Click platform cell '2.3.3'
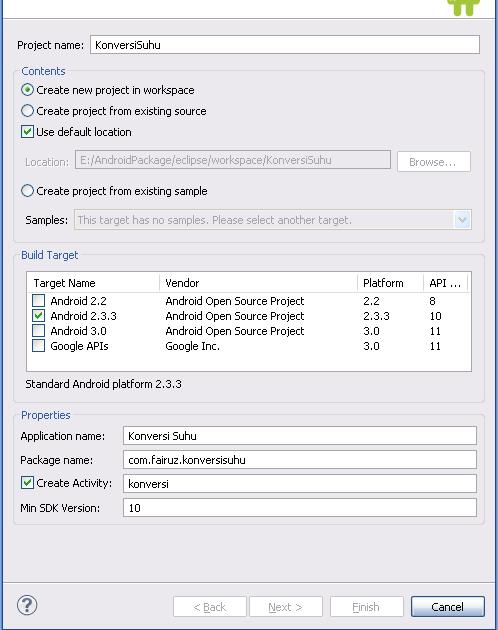Screen dimensions: 498x630 pyautogui.click(x=376, y=316)
